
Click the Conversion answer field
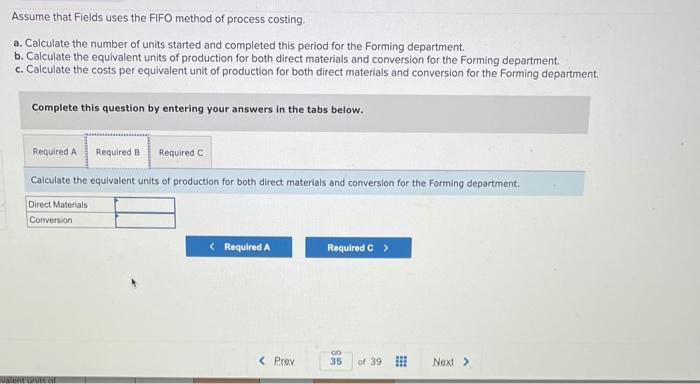[x=145, y=221]
